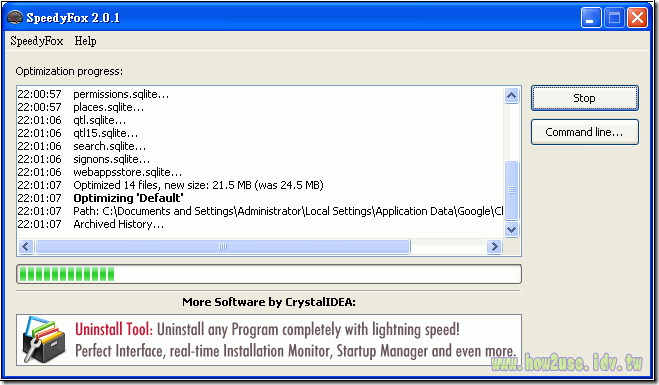Click the green optimization progress bar
This screenshot has height=385, width=659.
pos(269,274)
